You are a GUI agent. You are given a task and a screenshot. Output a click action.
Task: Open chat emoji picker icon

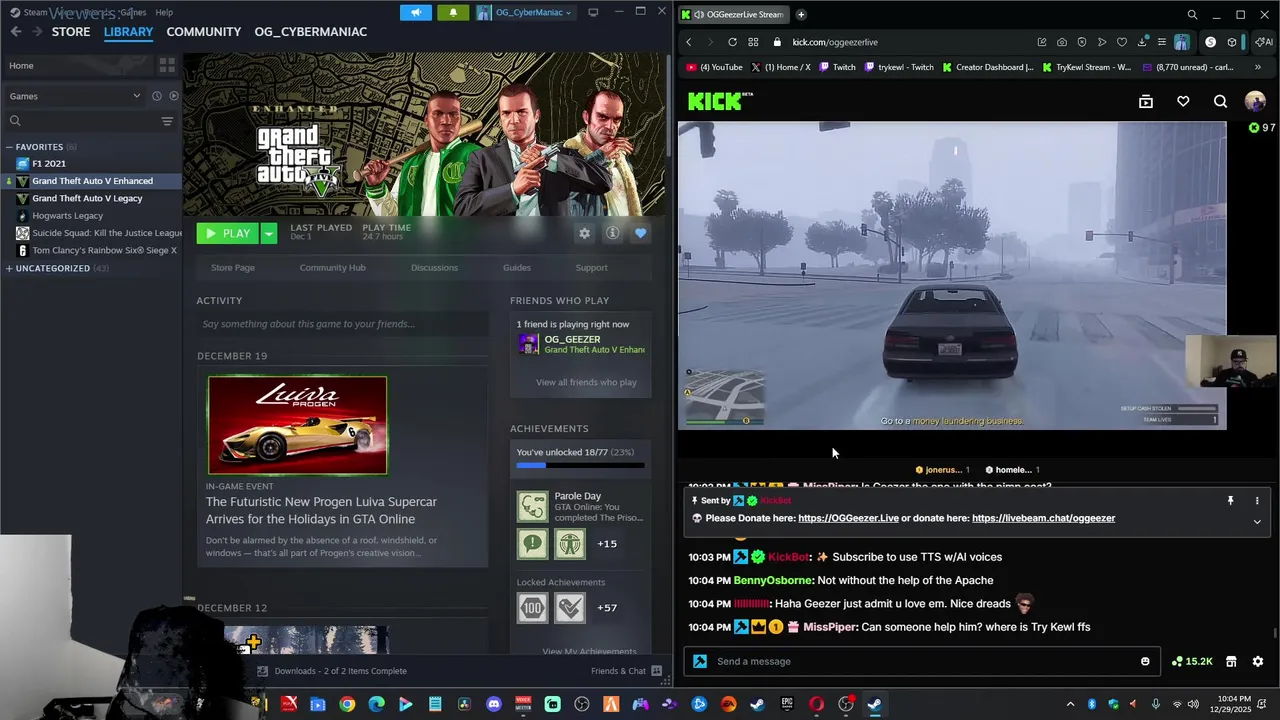click(x=1145, y=661)
